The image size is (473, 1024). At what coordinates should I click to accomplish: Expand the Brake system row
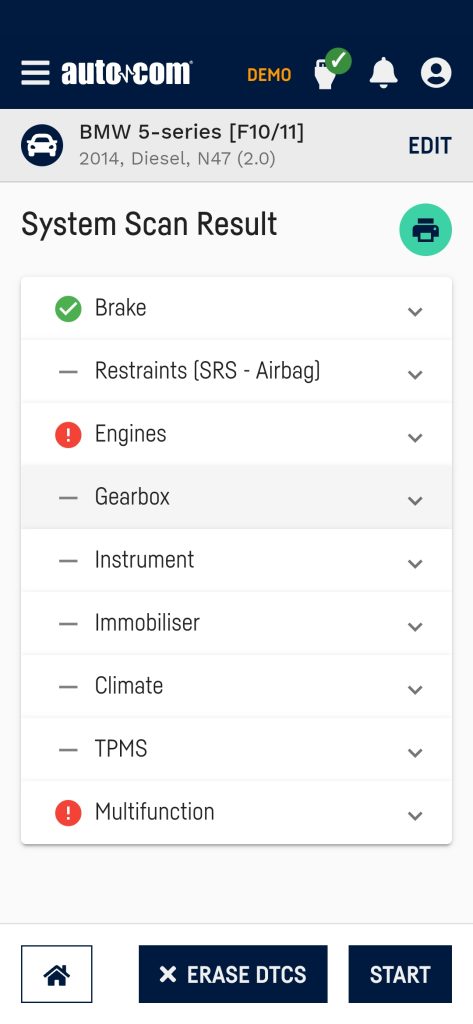(236, 308)
